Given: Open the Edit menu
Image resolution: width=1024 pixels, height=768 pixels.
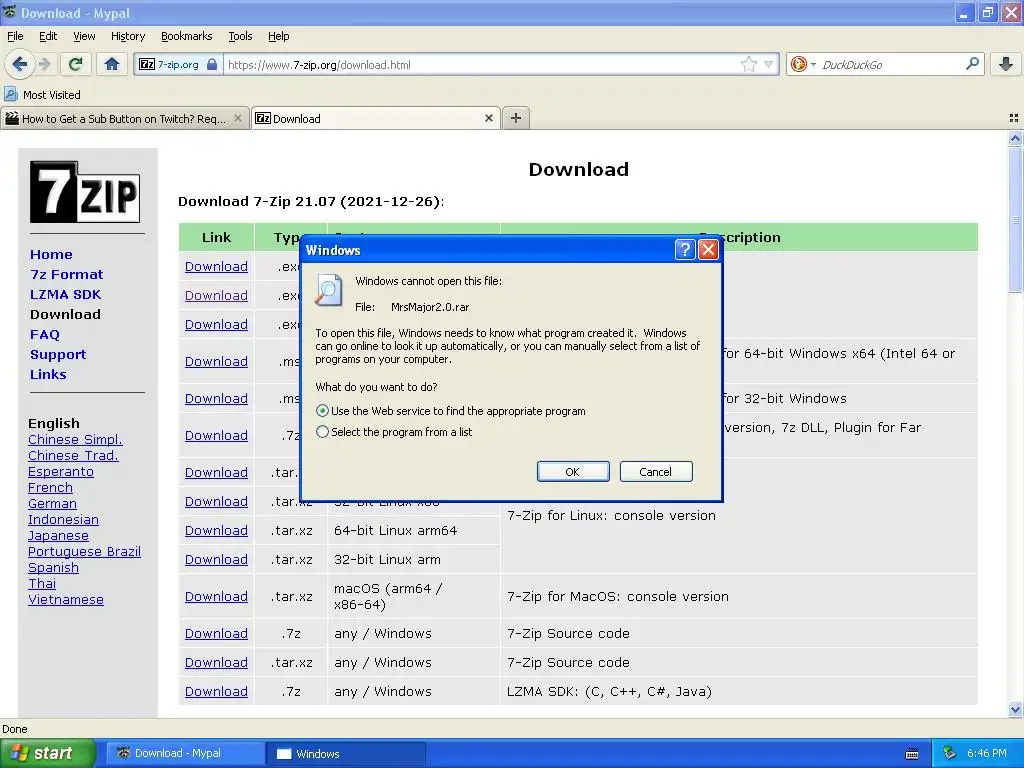Looking at the screenshot, I should tap(48, 36).
